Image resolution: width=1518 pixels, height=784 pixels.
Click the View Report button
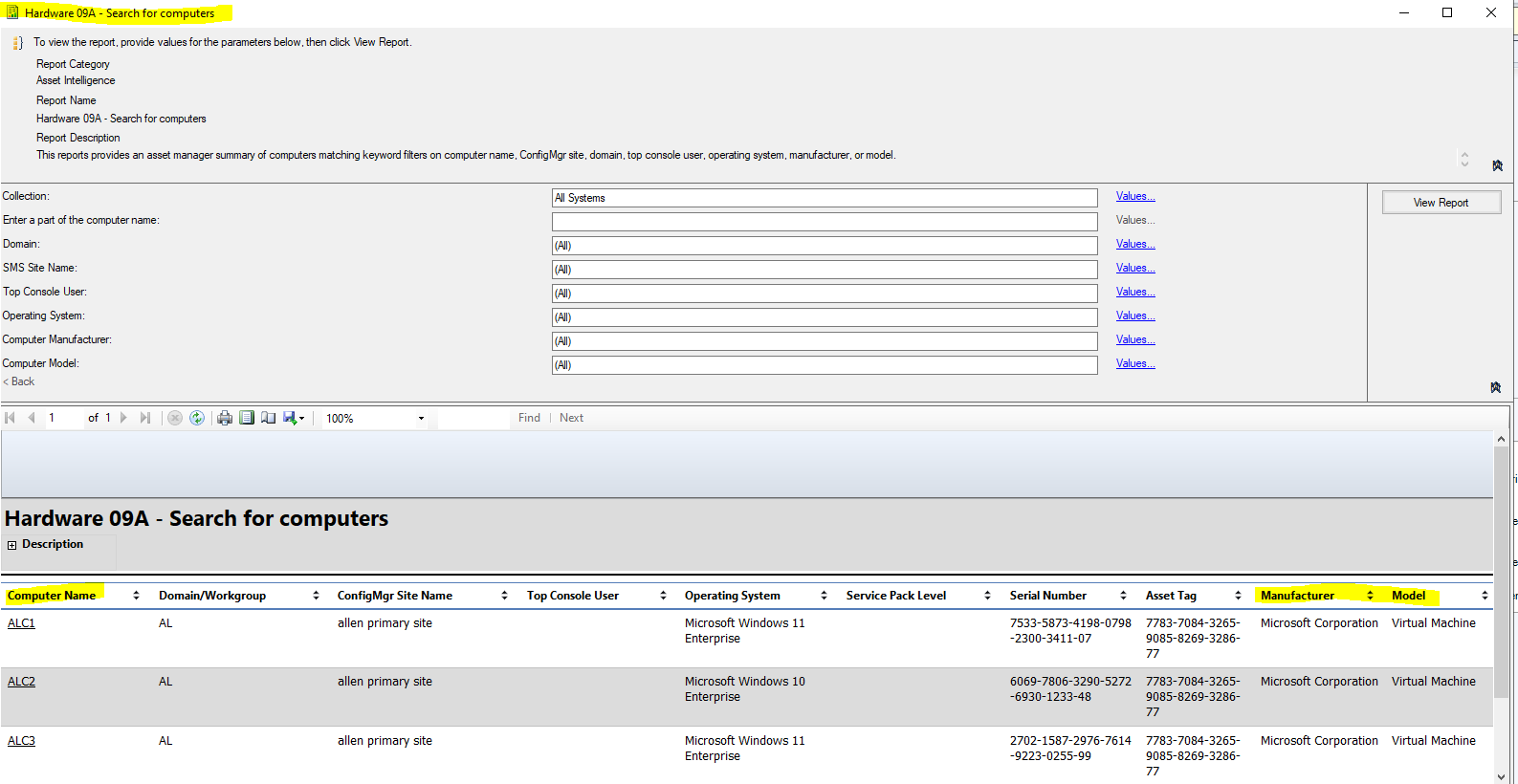click(1441, 203)
